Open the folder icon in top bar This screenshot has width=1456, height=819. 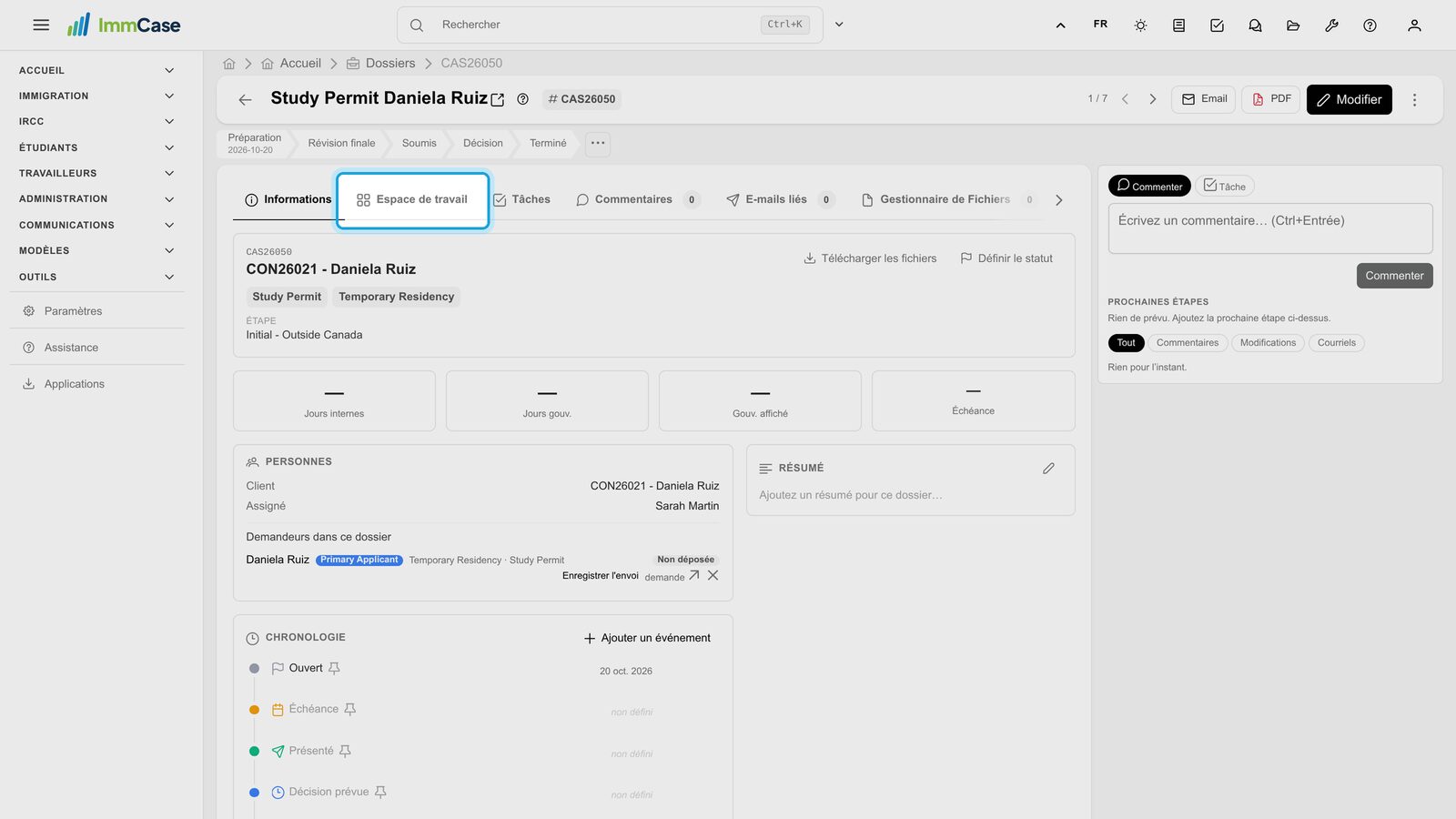[x=1293, y=25]
